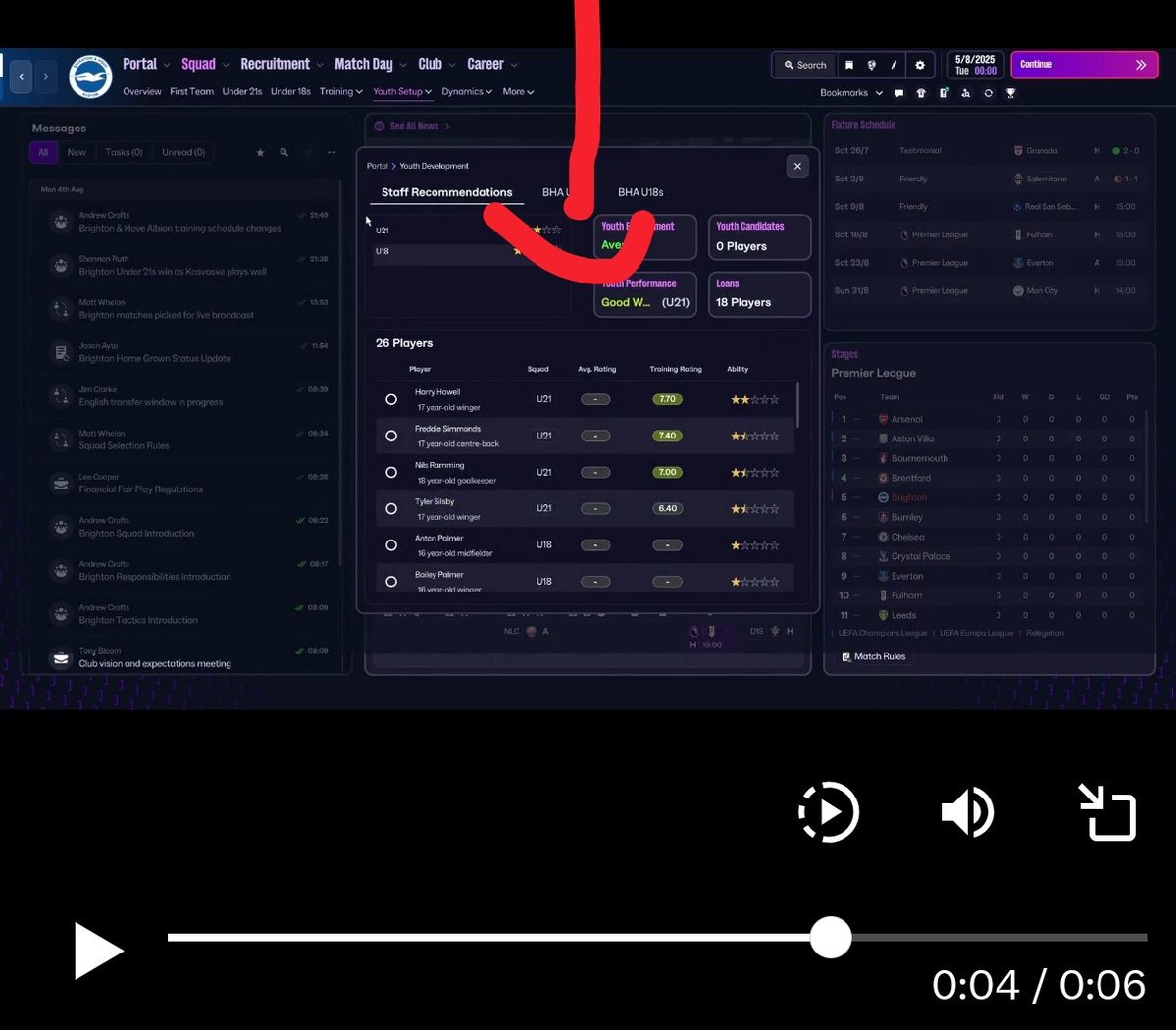
Task: Open the tactics board bookmark icon
Action: (x=944, y=93)
